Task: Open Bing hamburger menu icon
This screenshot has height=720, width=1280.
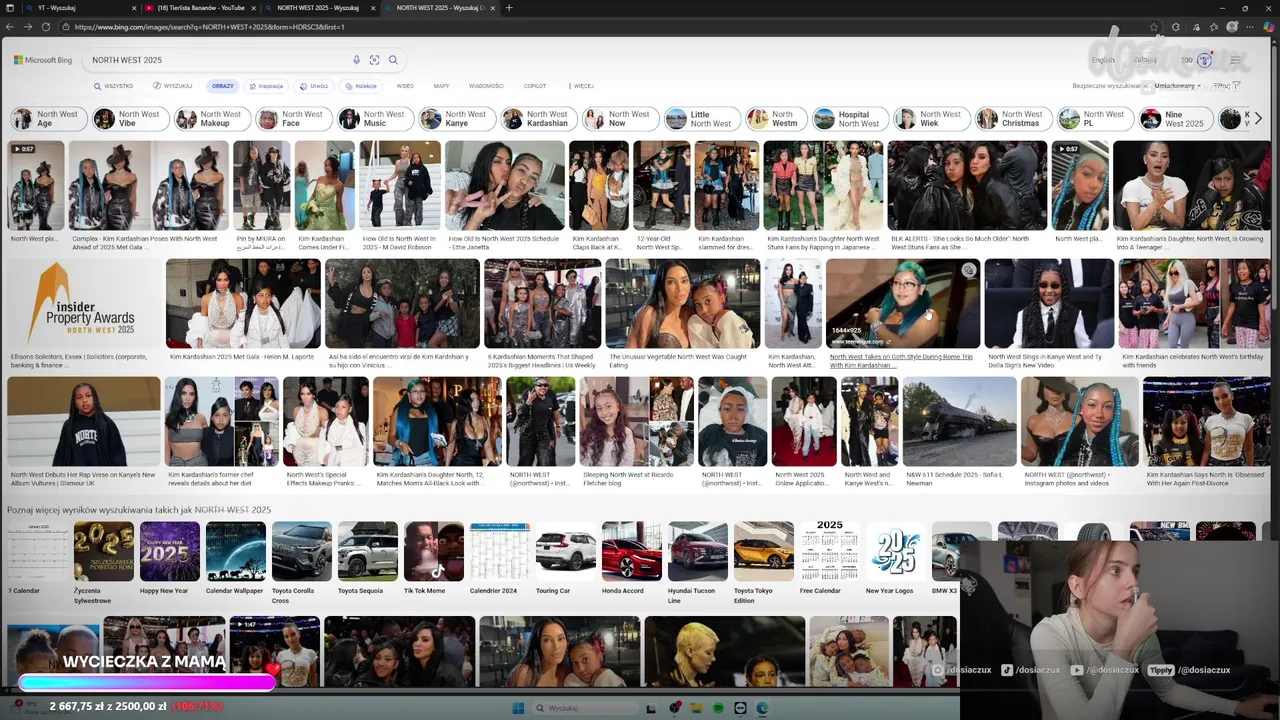Action: (x=1235, y=60)
